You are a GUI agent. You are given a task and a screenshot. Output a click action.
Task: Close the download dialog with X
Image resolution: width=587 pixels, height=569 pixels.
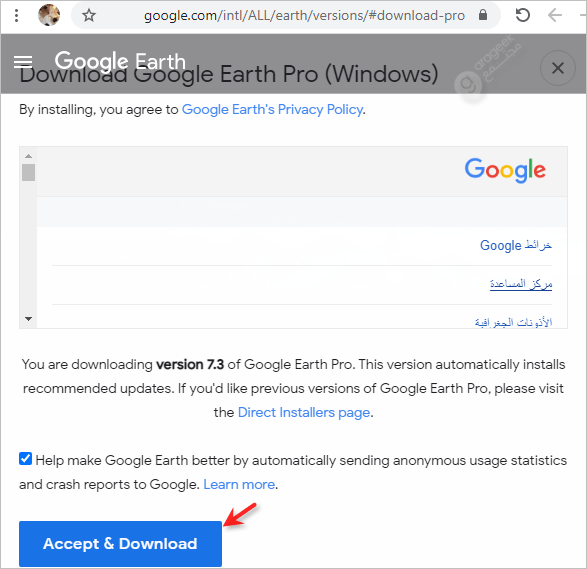click(x=558, y=68)
